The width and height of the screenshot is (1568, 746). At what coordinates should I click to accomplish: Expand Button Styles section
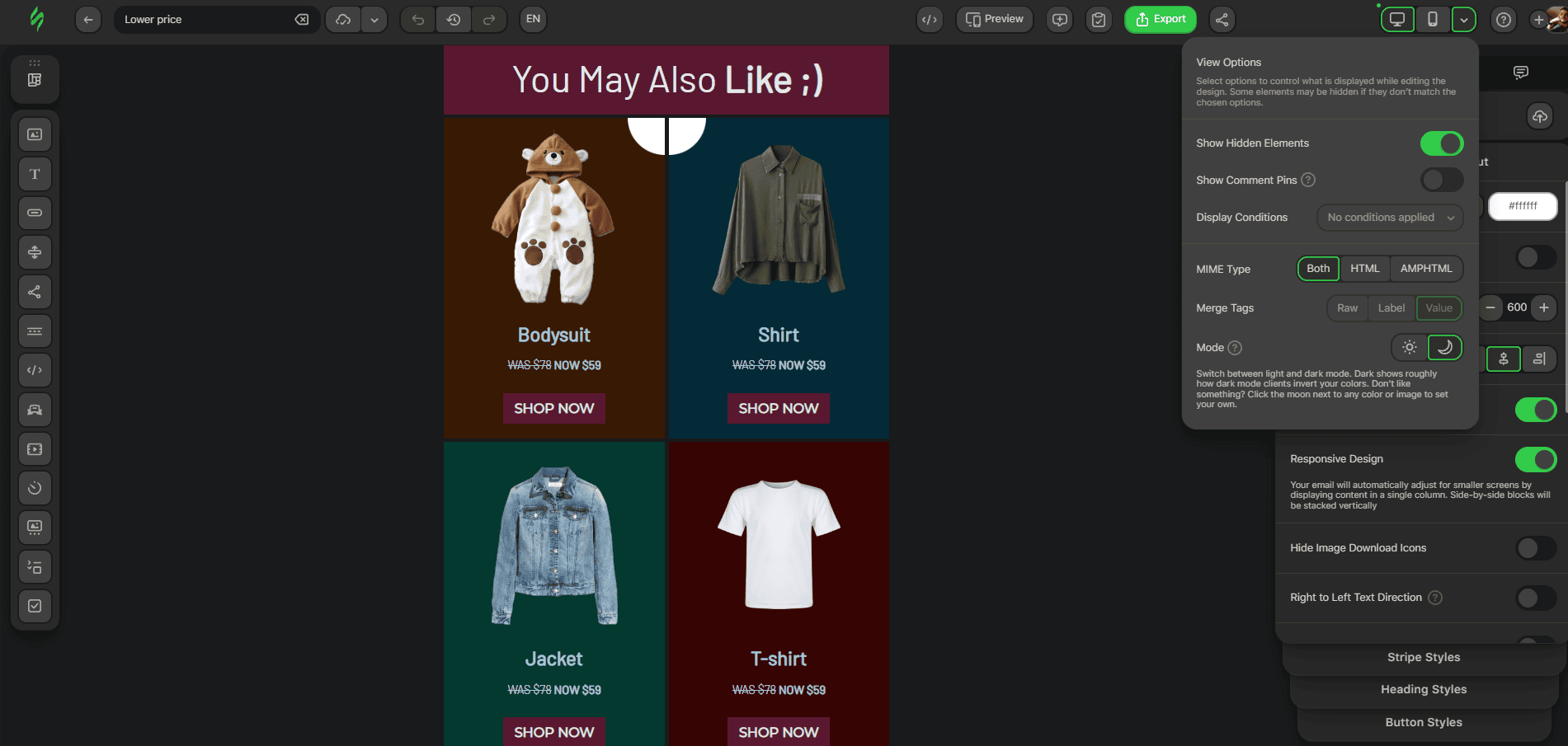1424,722
